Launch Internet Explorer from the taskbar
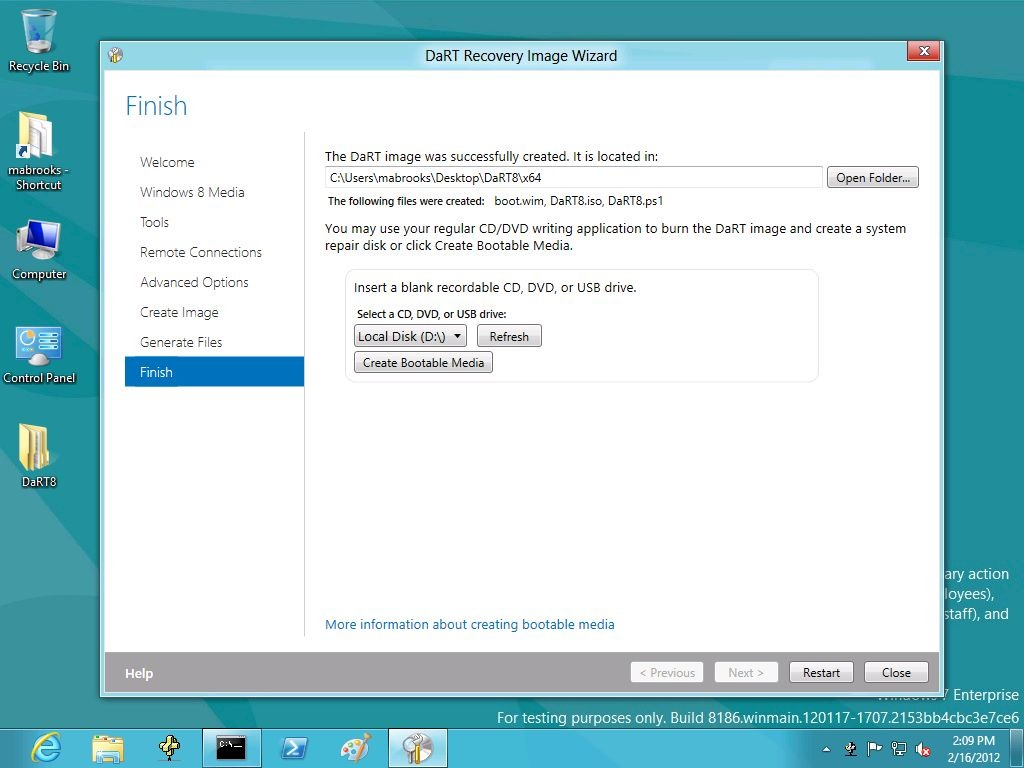Viewport: 1024px width, 768px height. 46,748
